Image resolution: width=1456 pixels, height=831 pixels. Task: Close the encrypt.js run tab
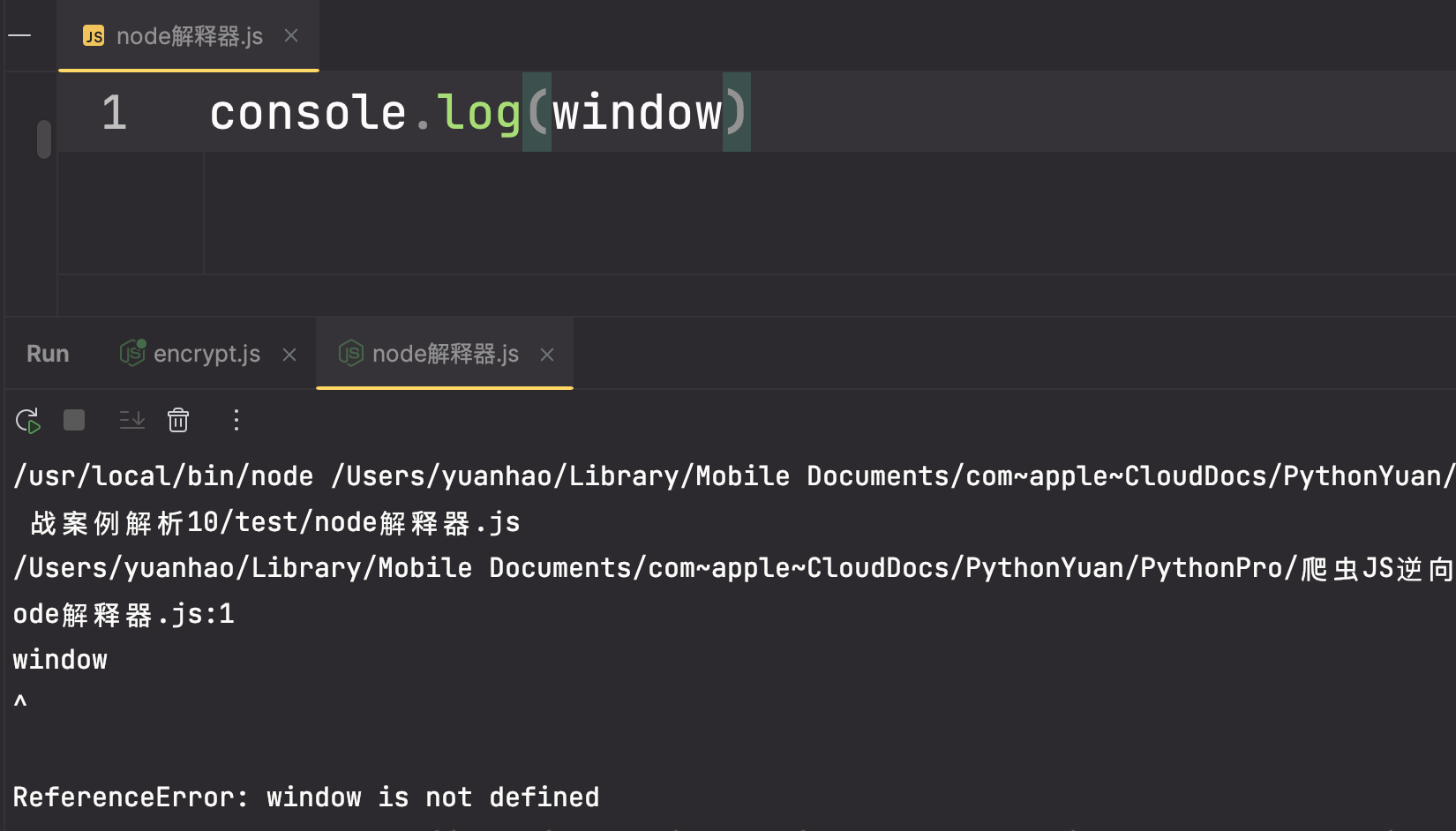point(289,355)
